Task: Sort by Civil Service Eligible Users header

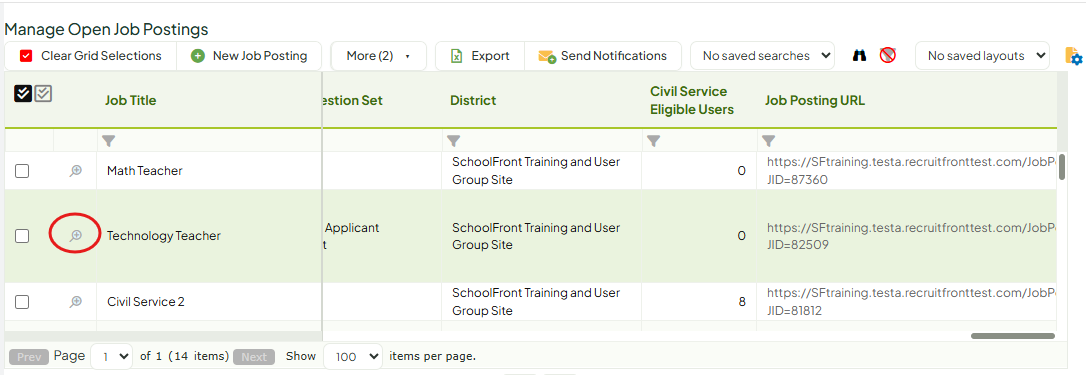Action: coord(692,101)
